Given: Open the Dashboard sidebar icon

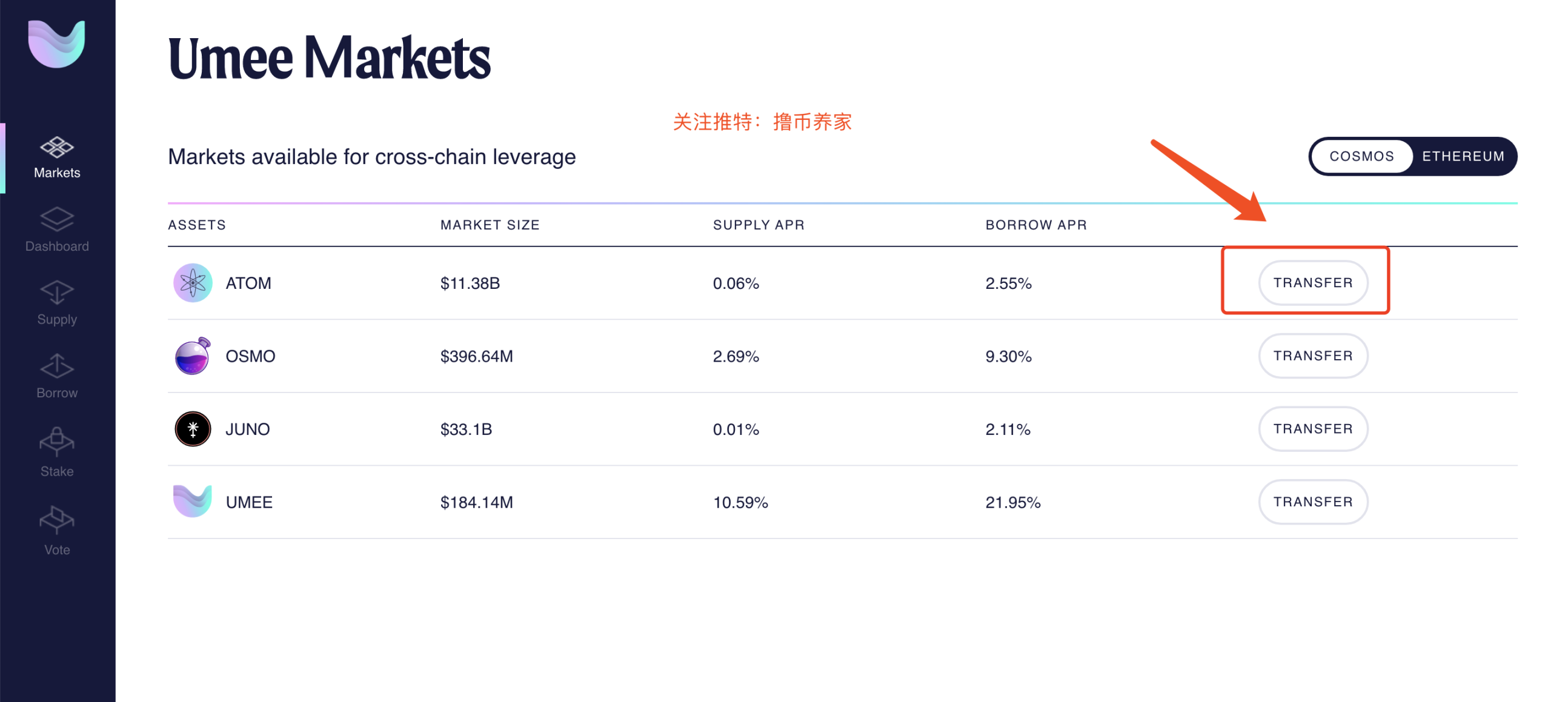Looking at the screenshot, I should (x=56, y=220).
